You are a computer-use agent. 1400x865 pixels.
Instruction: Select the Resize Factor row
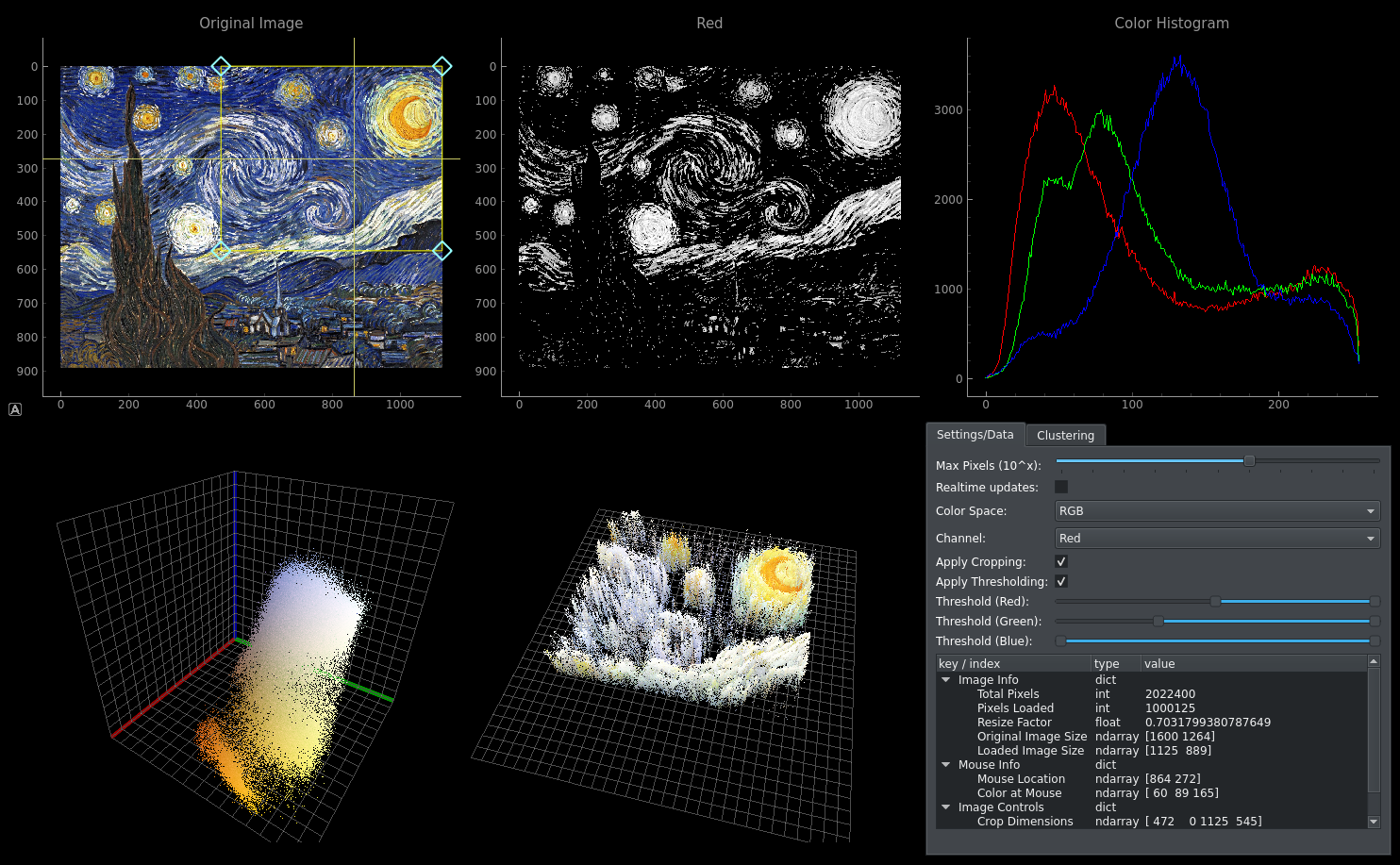click(1151, 722)
